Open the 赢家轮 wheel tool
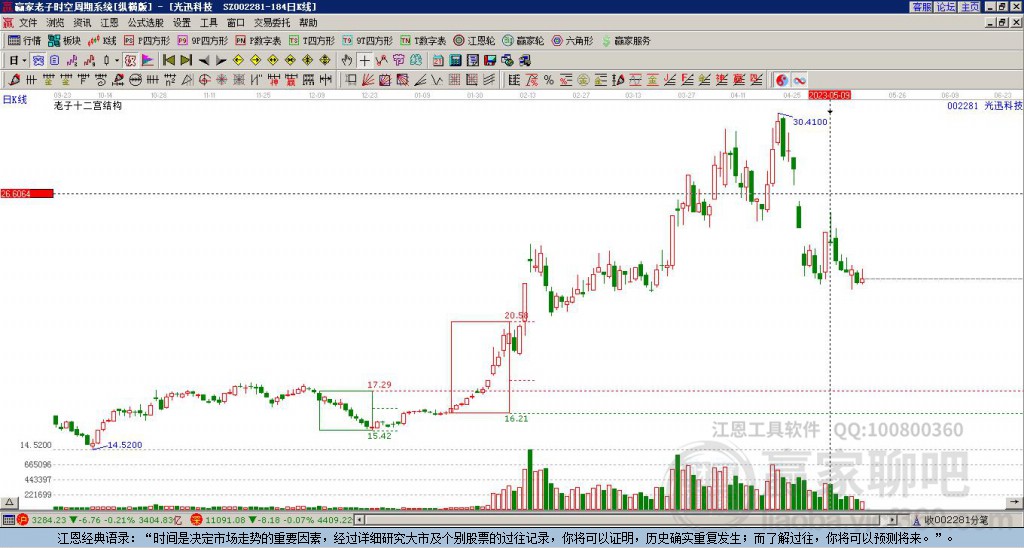The width and height of the screenshot is (1024, 548). pyautogui.click(x=523, y=40)
